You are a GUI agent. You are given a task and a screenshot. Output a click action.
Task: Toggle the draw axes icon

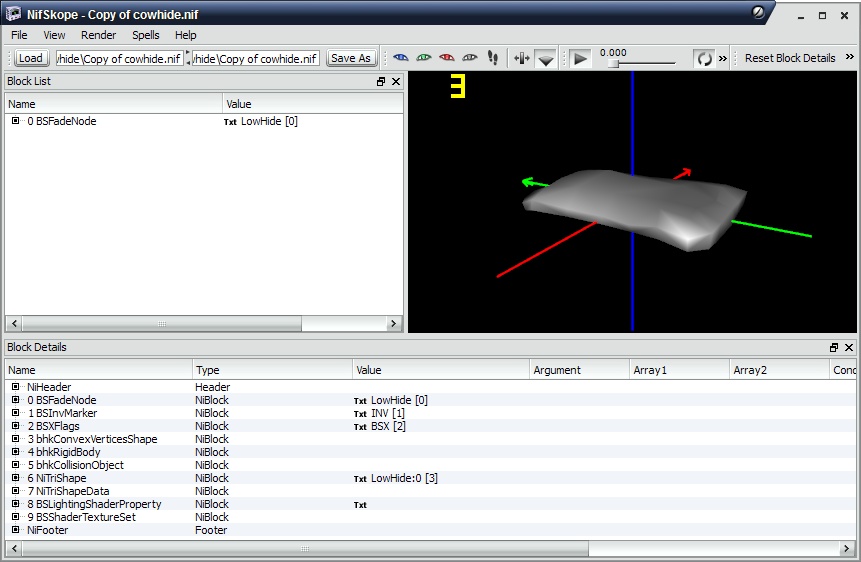click(521, 58)
